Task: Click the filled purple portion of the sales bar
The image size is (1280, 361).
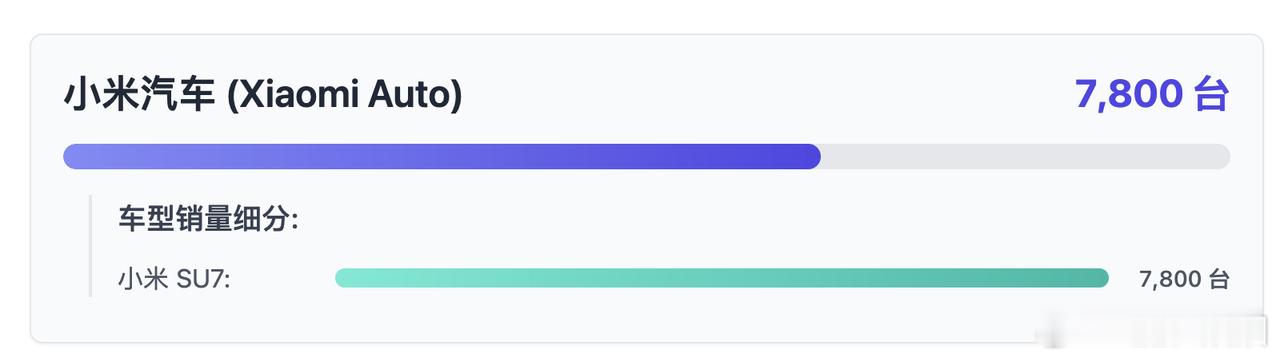Action: point(442,156)
